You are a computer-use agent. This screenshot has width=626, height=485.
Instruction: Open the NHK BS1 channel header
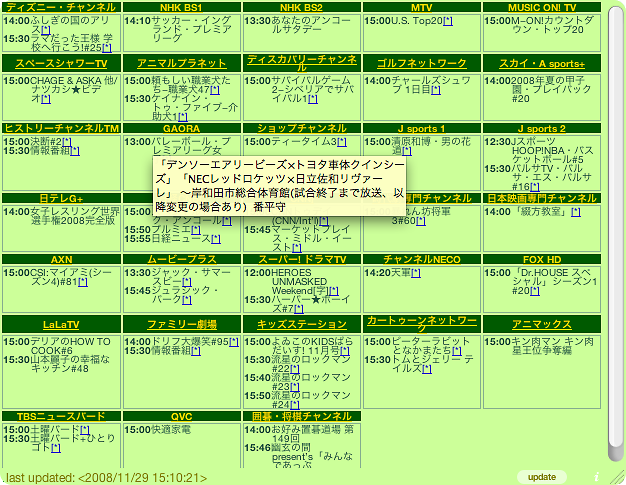pyautogui.click(x=180, y=7)
